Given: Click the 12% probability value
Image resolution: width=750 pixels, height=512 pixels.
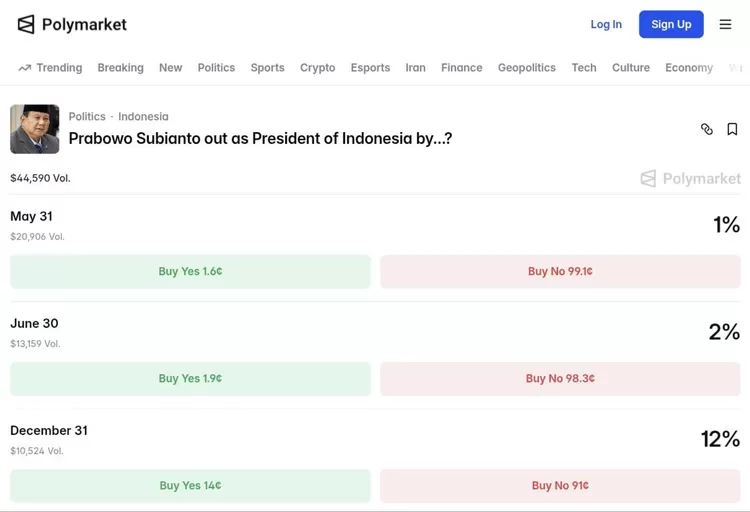Looking at the screenshot, I should [720, 439].
